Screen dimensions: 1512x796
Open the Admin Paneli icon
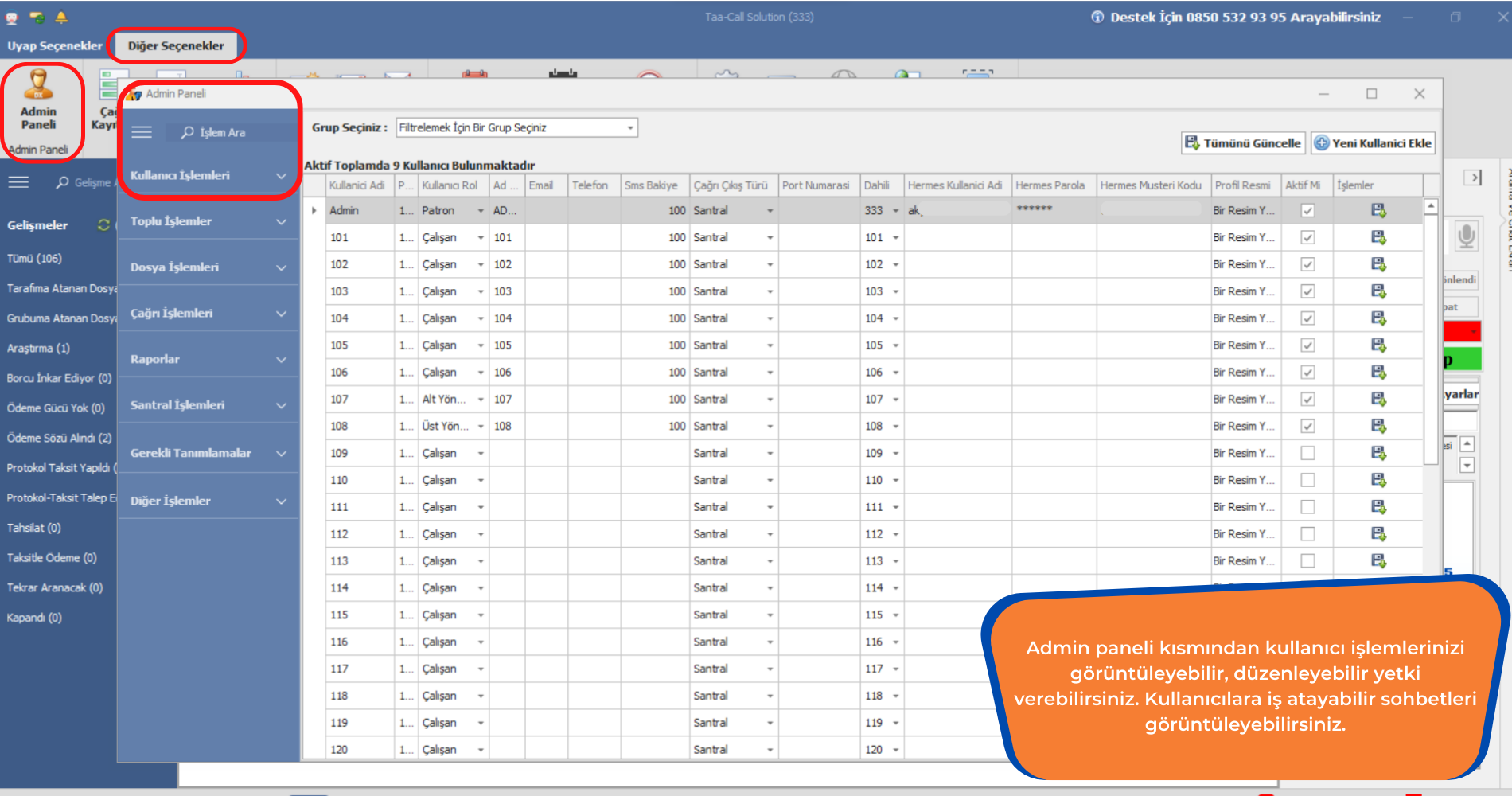click(38, 101)
